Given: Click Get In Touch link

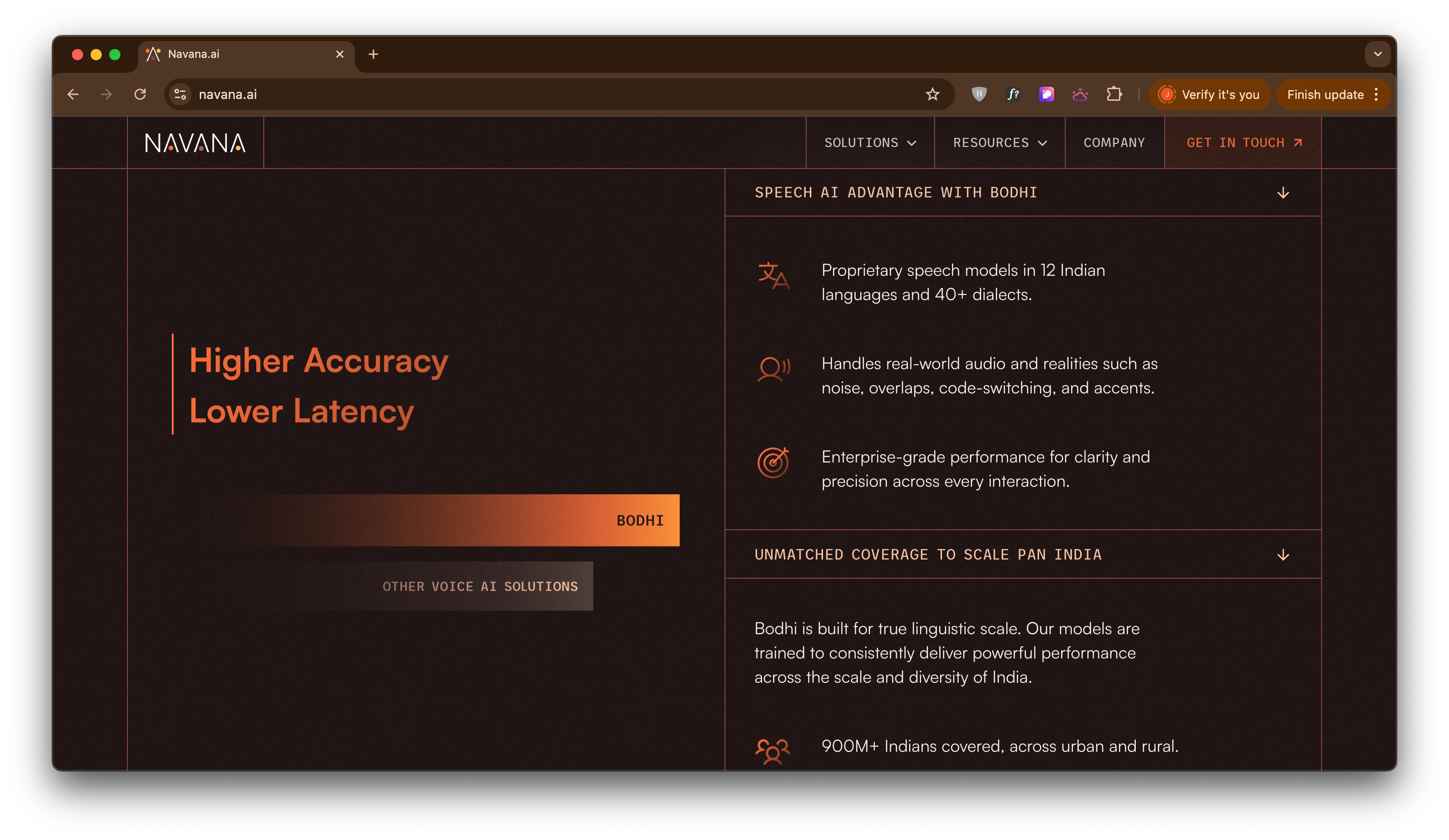Looking at the screenshot, I should 1243,143.
